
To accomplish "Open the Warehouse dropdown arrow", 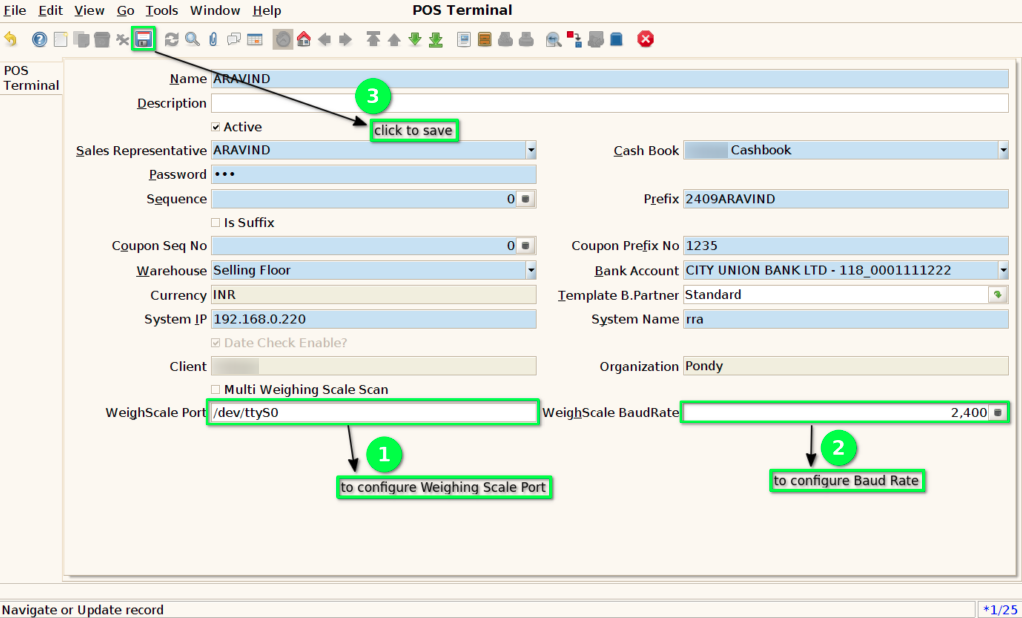I will tap(531, 271).
